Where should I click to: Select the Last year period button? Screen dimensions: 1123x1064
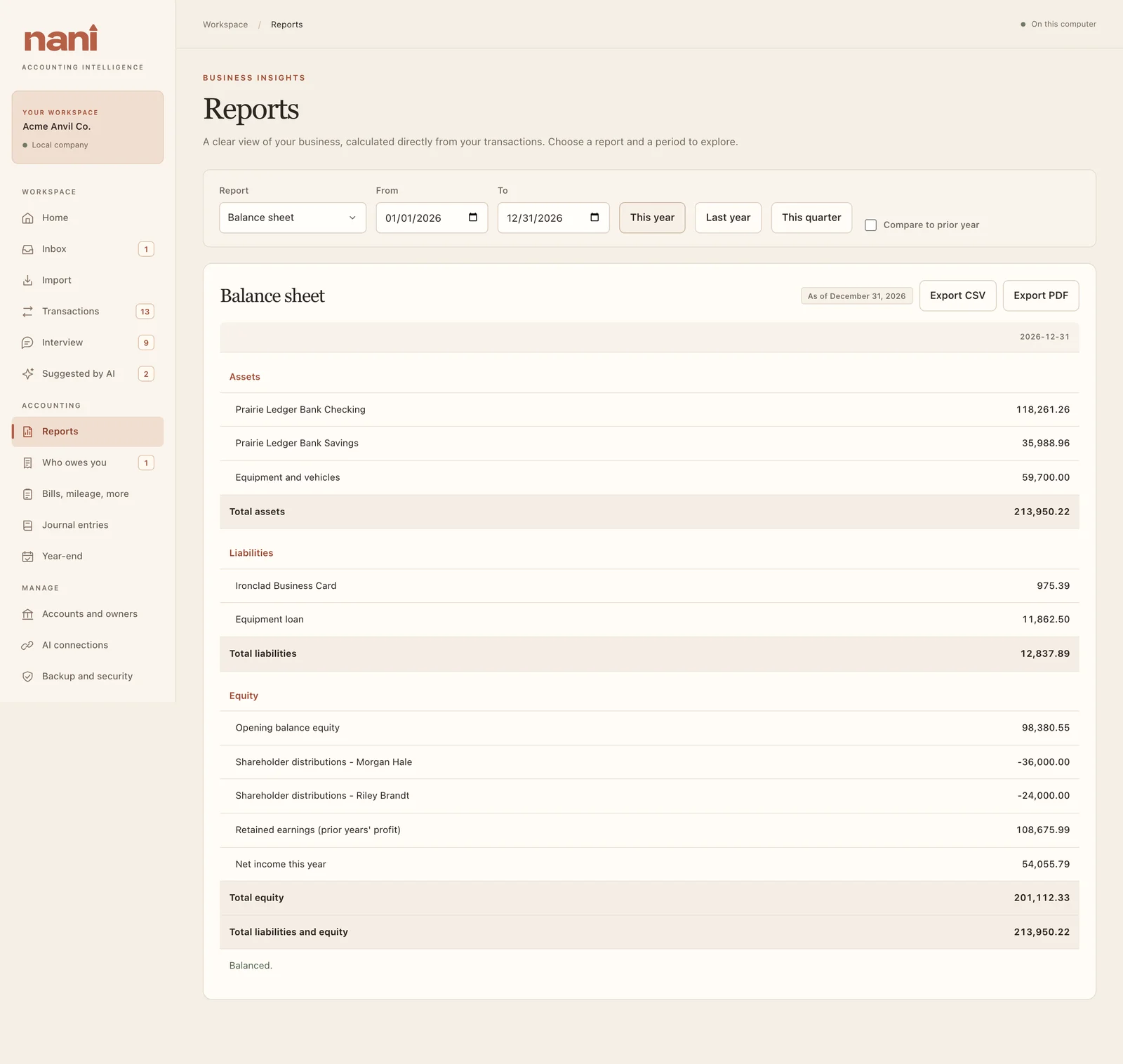click(x=728, y=218)
